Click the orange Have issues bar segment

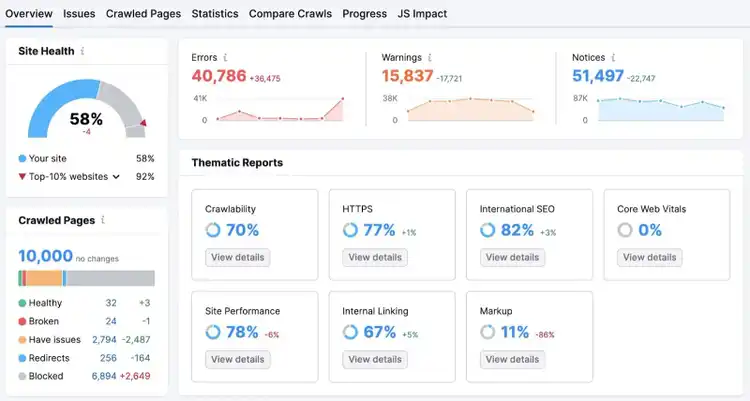pyautogui.click(x=44, y=278)
